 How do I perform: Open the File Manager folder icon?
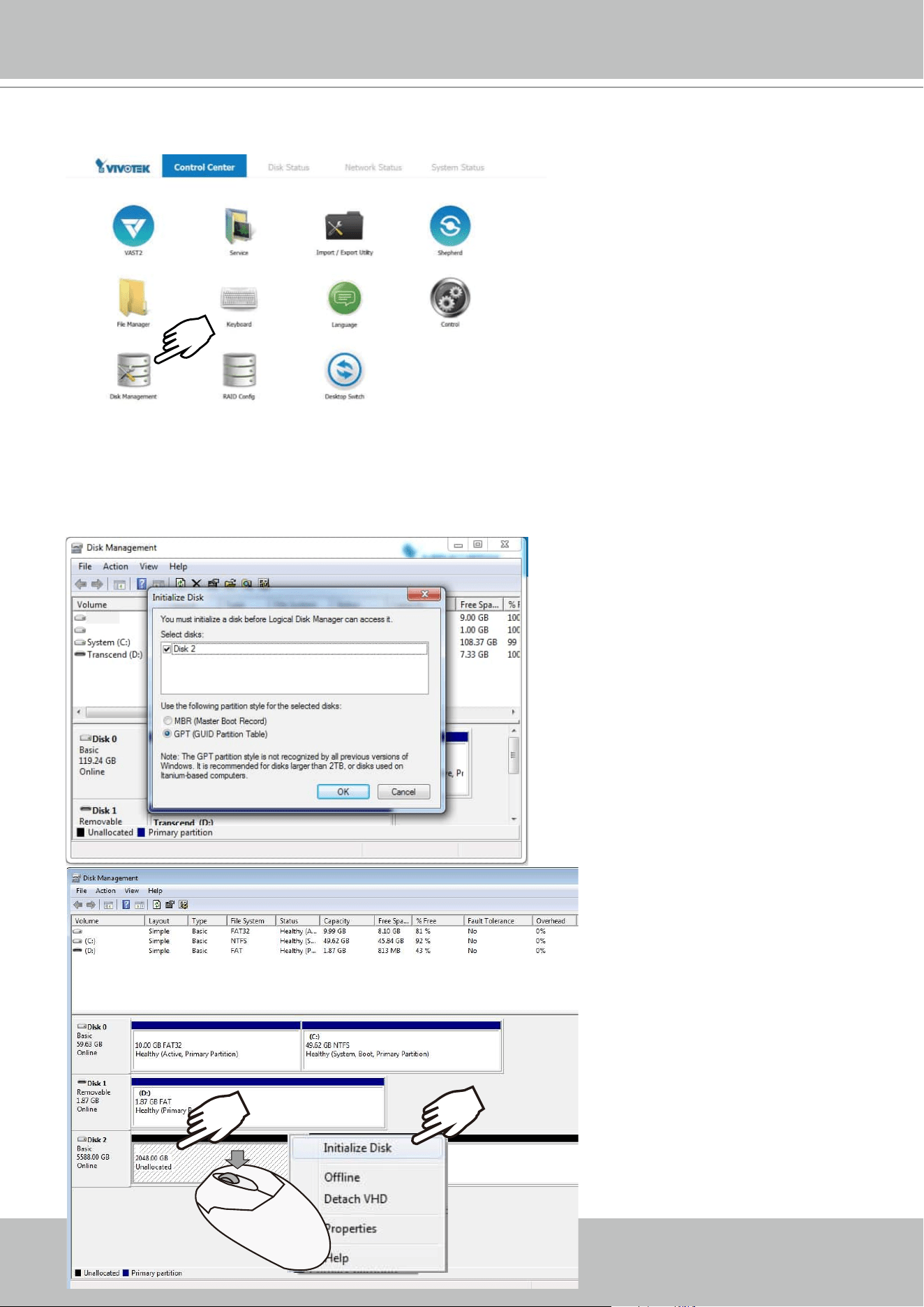(x=133, y=298)
